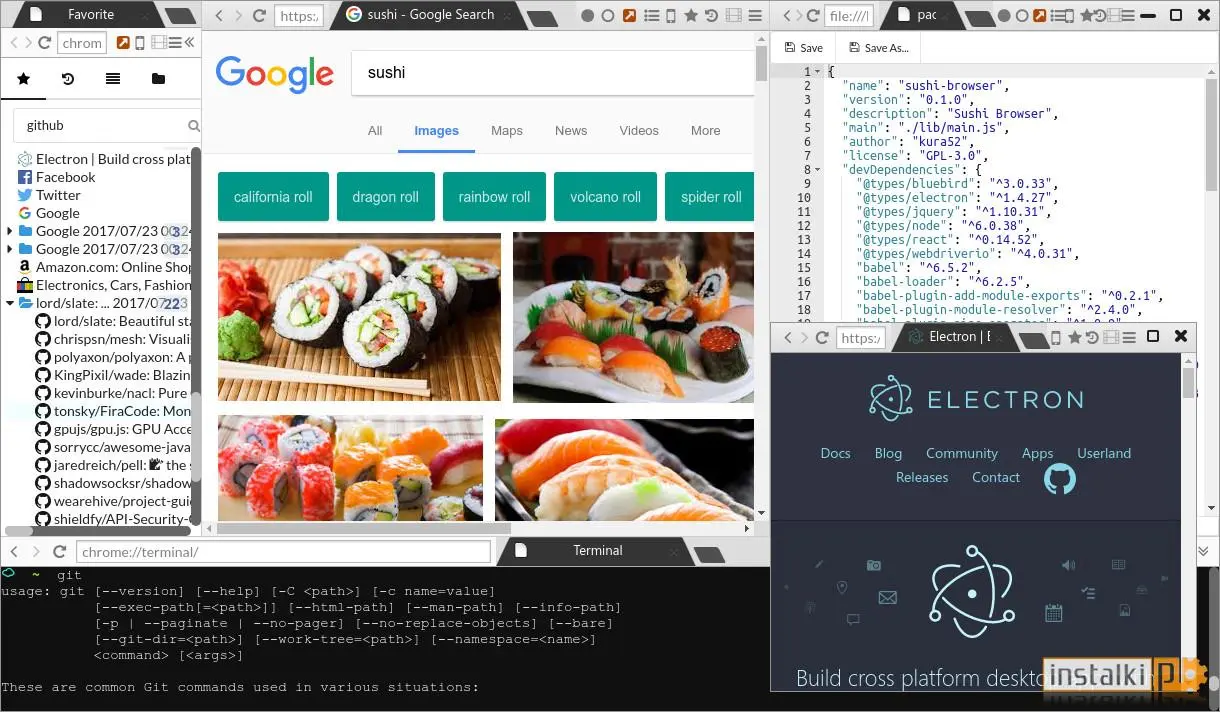Open a new tab next to Terminal tab
This screenshot has height=712, width=1220.
click(709, 554)
